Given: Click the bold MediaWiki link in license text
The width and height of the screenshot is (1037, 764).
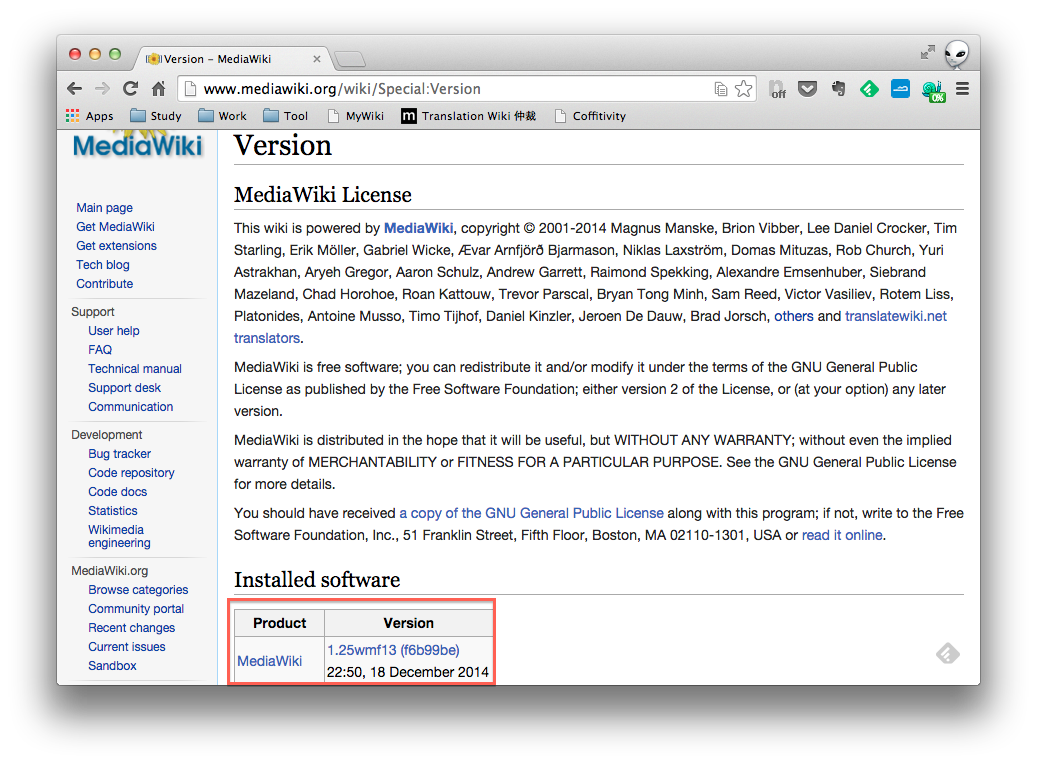Looking at the screenshot, I should click(419, 228).
